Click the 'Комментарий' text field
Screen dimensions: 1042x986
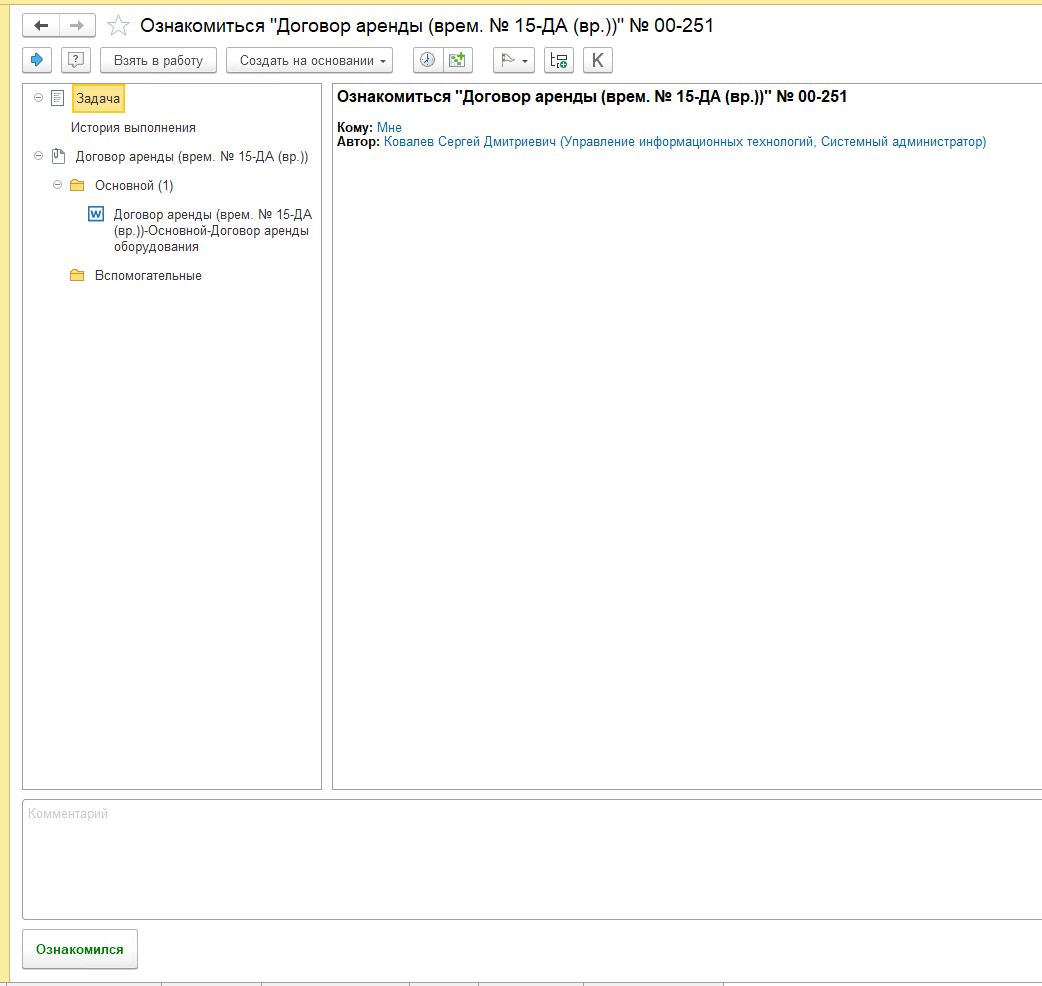point(530,858)
